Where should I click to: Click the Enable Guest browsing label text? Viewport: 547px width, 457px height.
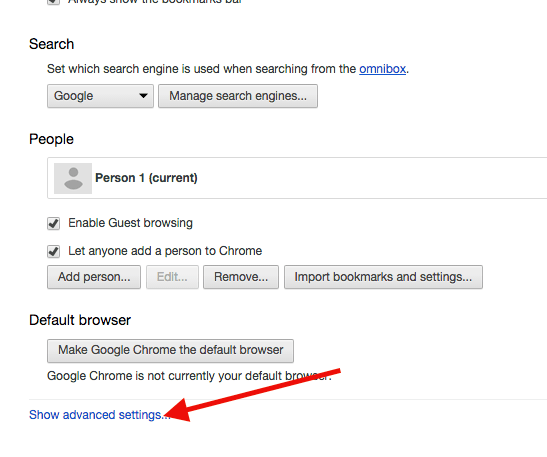(130, 223)
